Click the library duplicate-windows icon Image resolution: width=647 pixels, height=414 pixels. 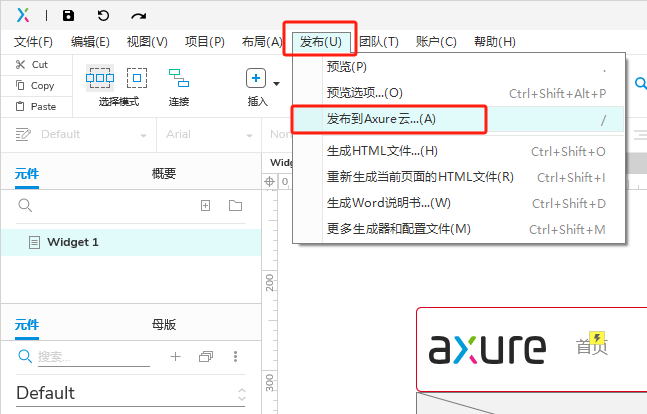(x=205, y=356)
